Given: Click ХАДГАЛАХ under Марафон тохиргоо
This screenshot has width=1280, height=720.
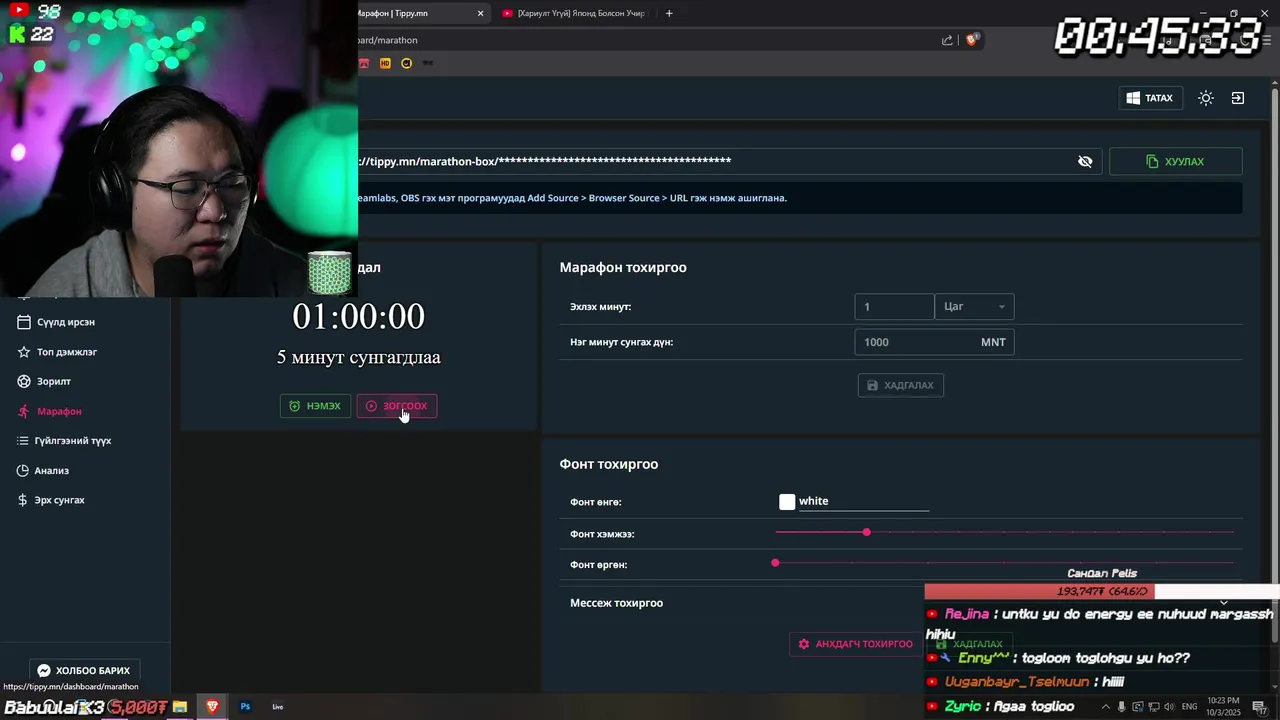Looking at the screenshot, I should pyautogui.click(x=901, y=385).
